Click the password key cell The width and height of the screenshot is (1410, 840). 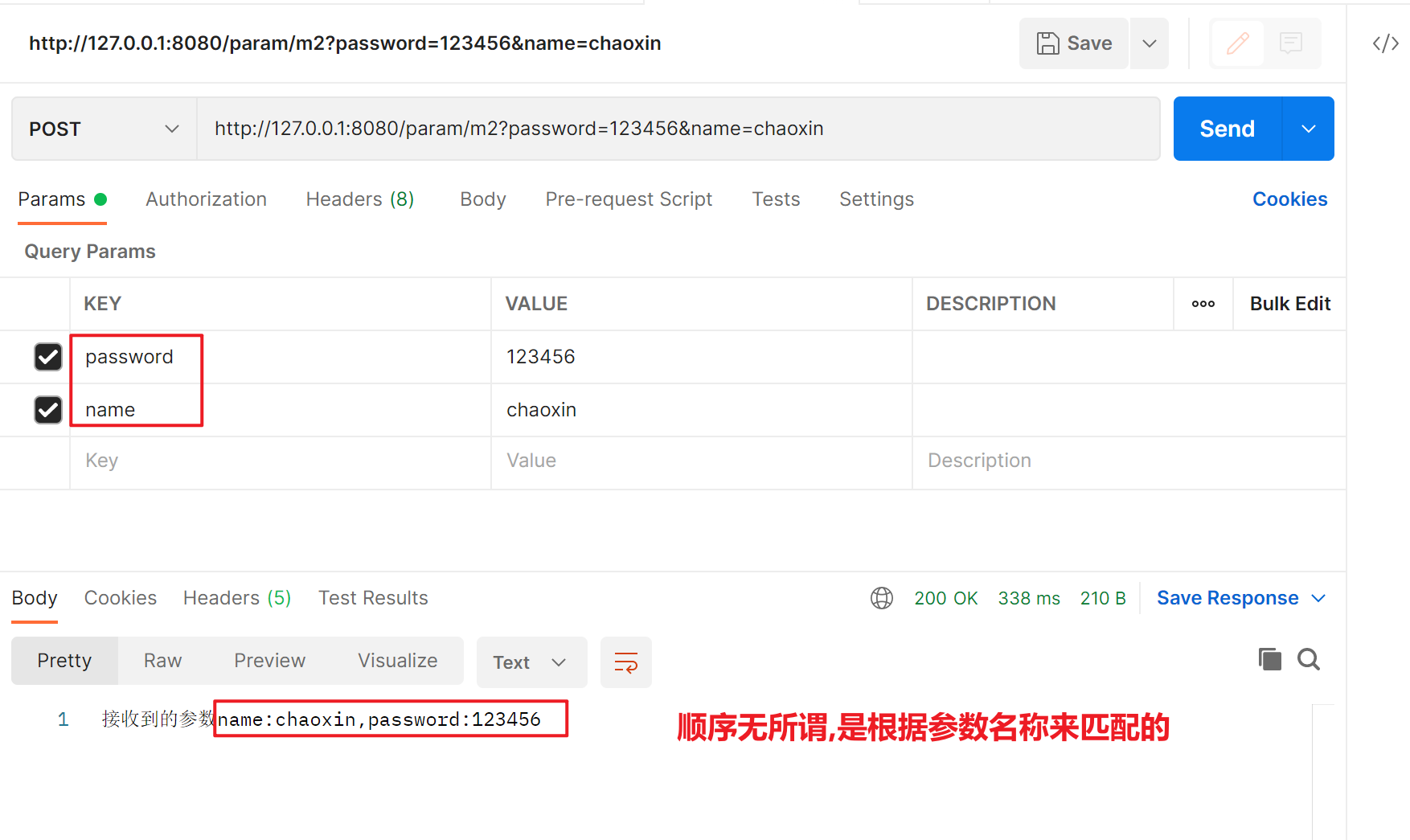point(280,357)
